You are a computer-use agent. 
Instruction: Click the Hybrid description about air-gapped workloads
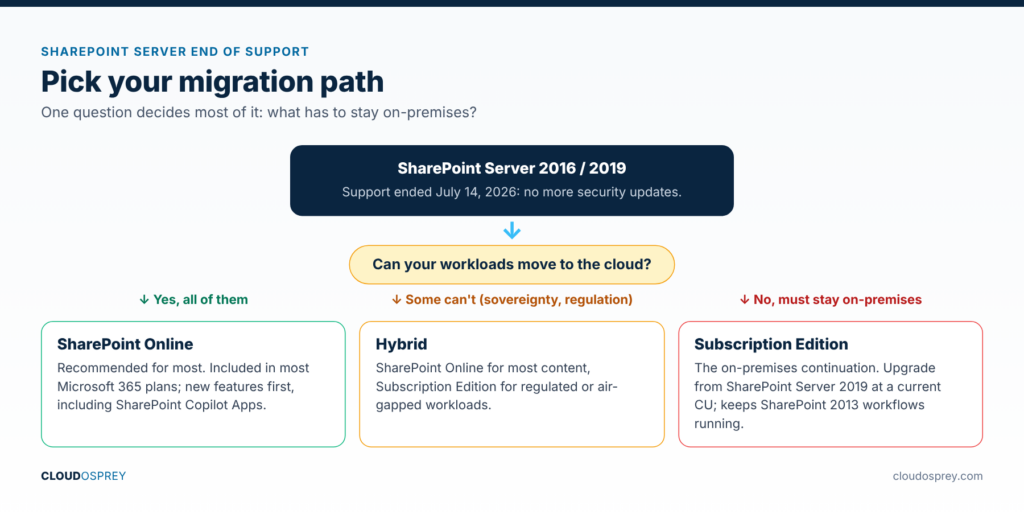tap(496, 386)
